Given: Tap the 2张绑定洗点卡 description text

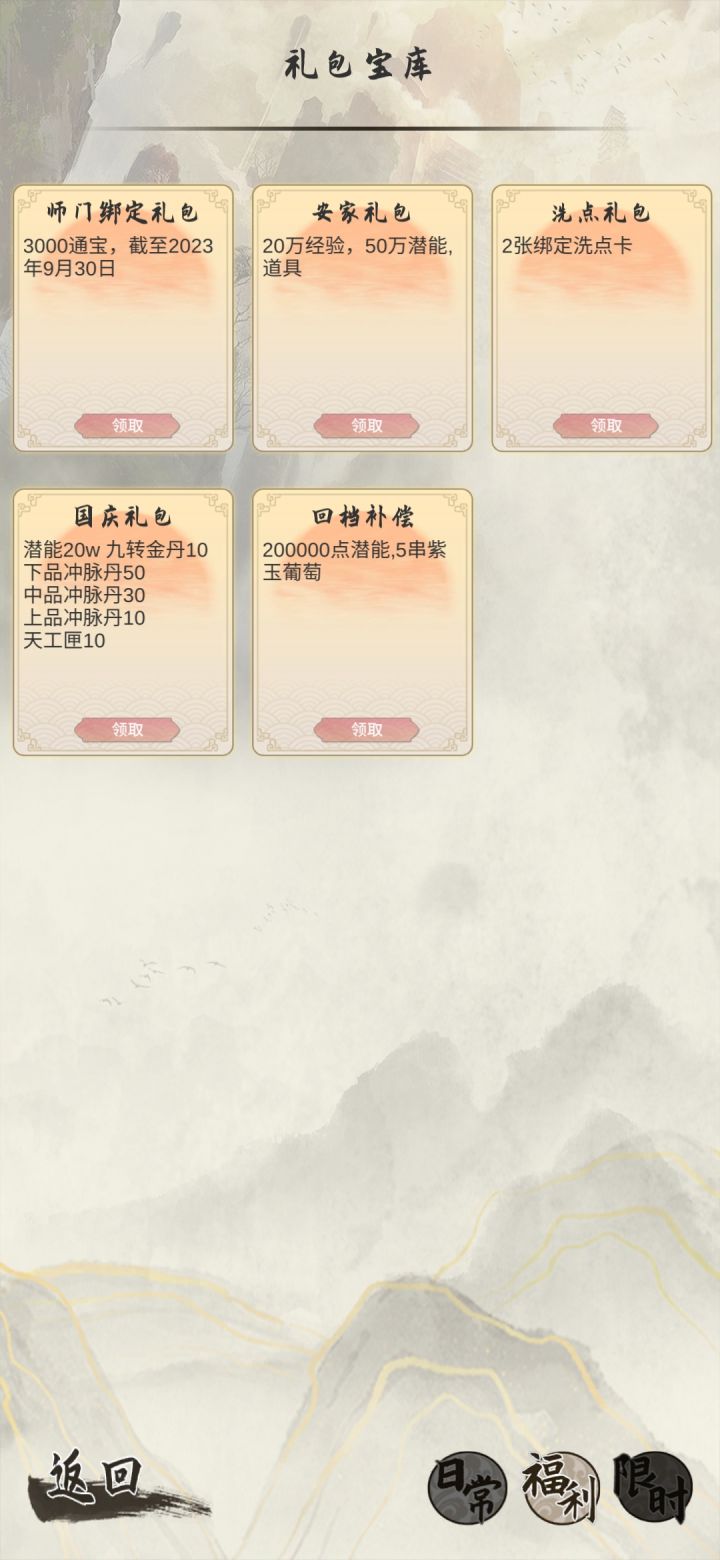Looking at the screenshot, I should 567,245.
